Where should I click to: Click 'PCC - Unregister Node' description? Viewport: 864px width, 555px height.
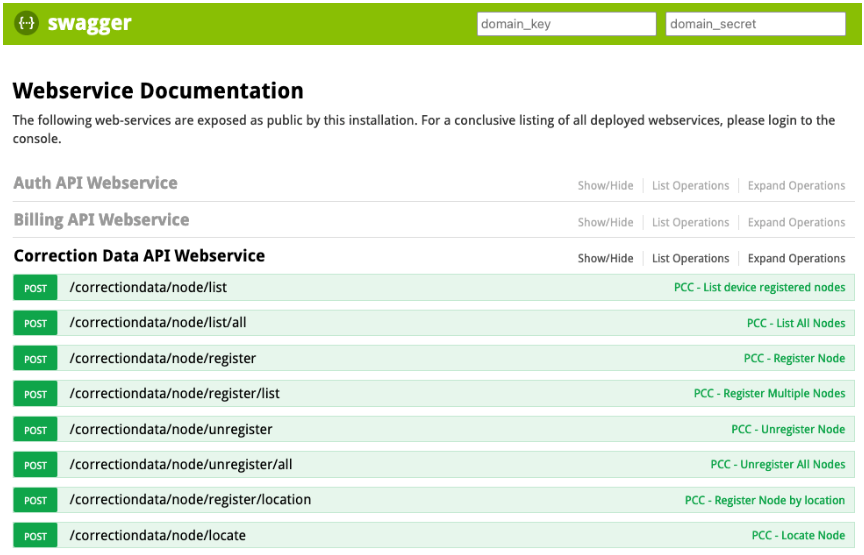pos(788,429)
